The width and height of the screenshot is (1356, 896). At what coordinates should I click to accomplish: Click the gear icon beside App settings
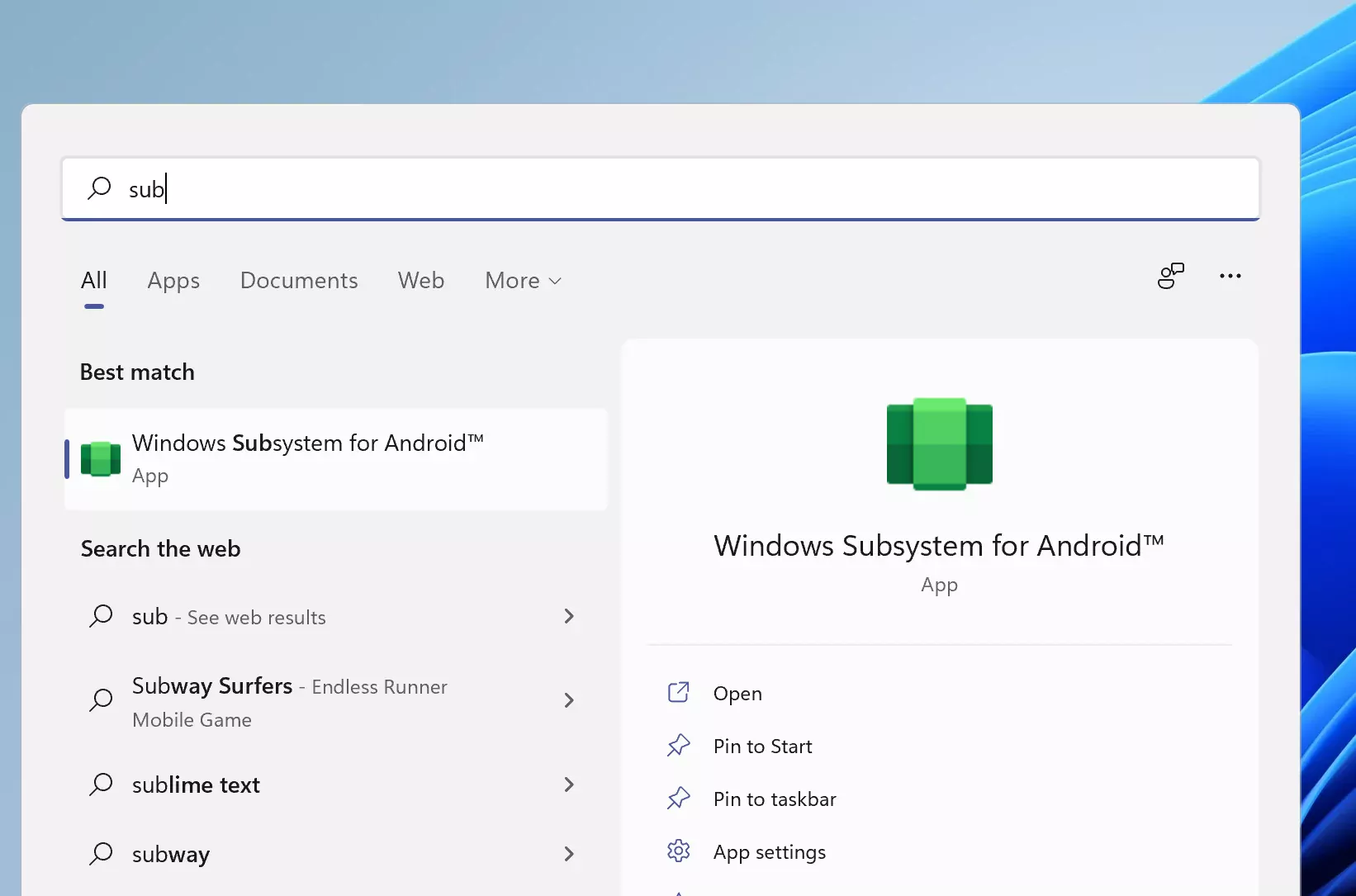pyautogui.click(x=678, y=851)
